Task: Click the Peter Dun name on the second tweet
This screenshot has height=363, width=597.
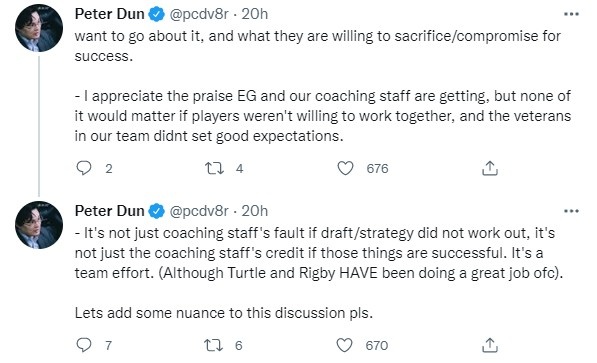Action: point(110,211)
